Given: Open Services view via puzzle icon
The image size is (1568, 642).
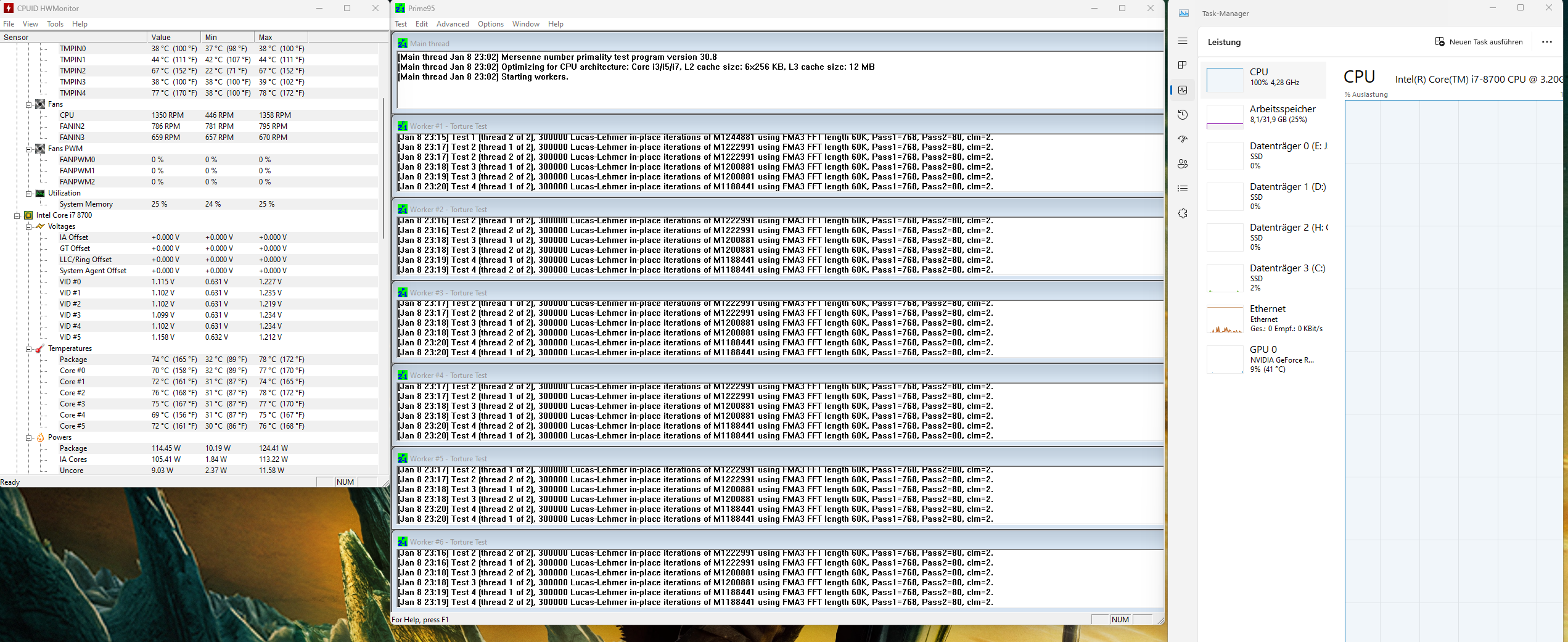Looking at the screenshot, I should [x=1183, y=213].
